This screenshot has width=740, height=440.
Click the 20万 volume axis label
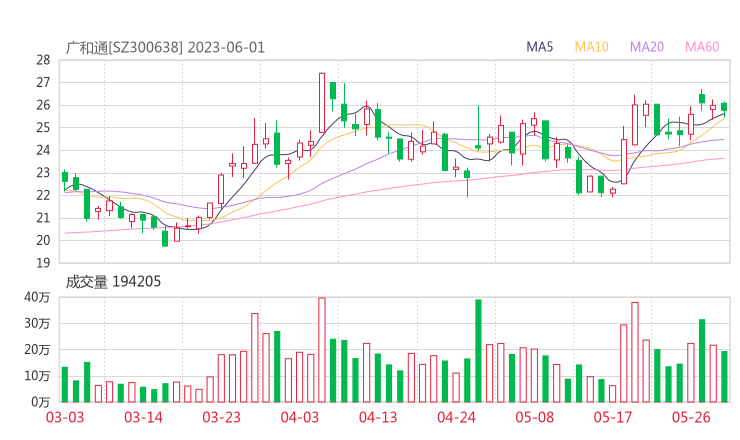(37, 349)
